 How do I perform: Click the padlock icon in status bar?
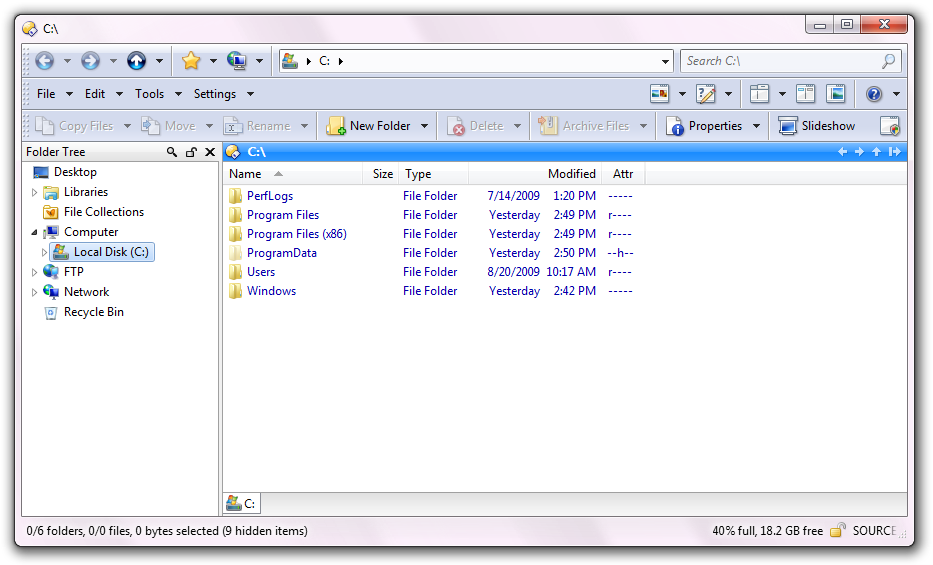coord(838,531)
